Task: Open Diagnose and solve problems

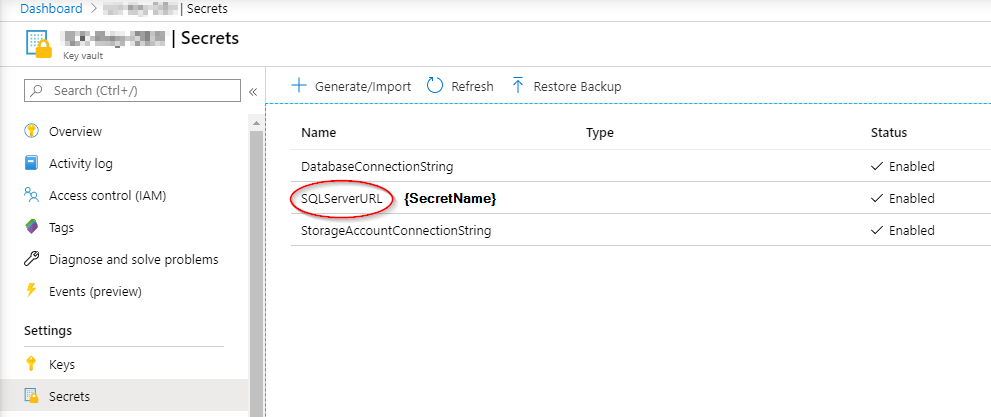Action: (x=133, y=259)
